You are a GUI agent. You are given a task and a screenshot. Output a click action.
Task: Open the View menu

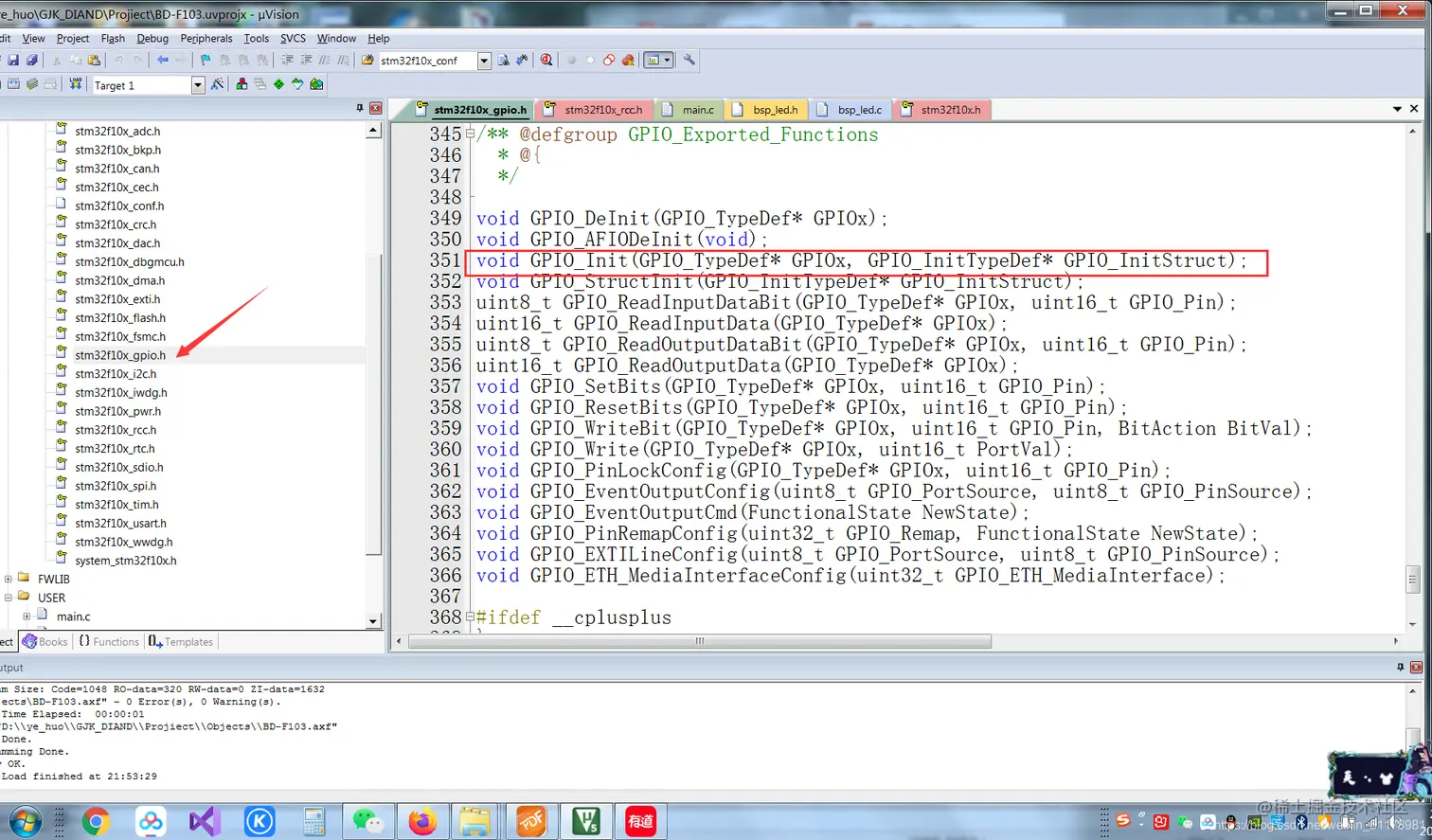pyautogui.click(x=33, y=39)
